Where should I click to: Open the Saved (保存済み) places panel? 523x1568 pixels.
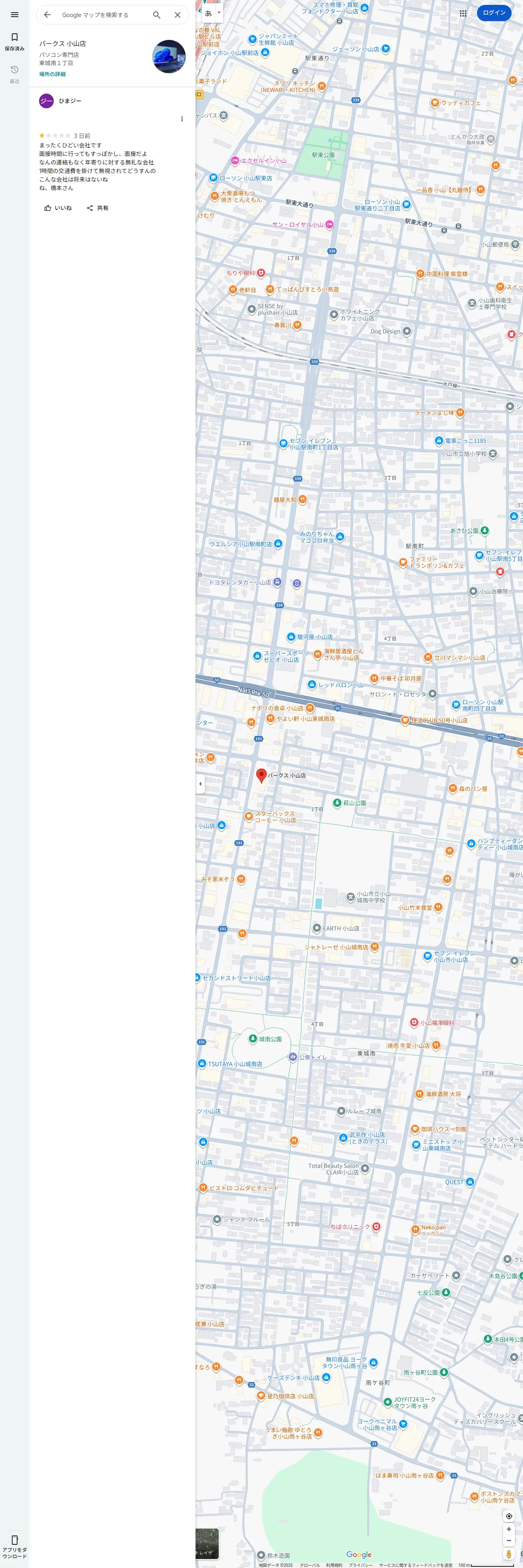click(x=15, y=42)
